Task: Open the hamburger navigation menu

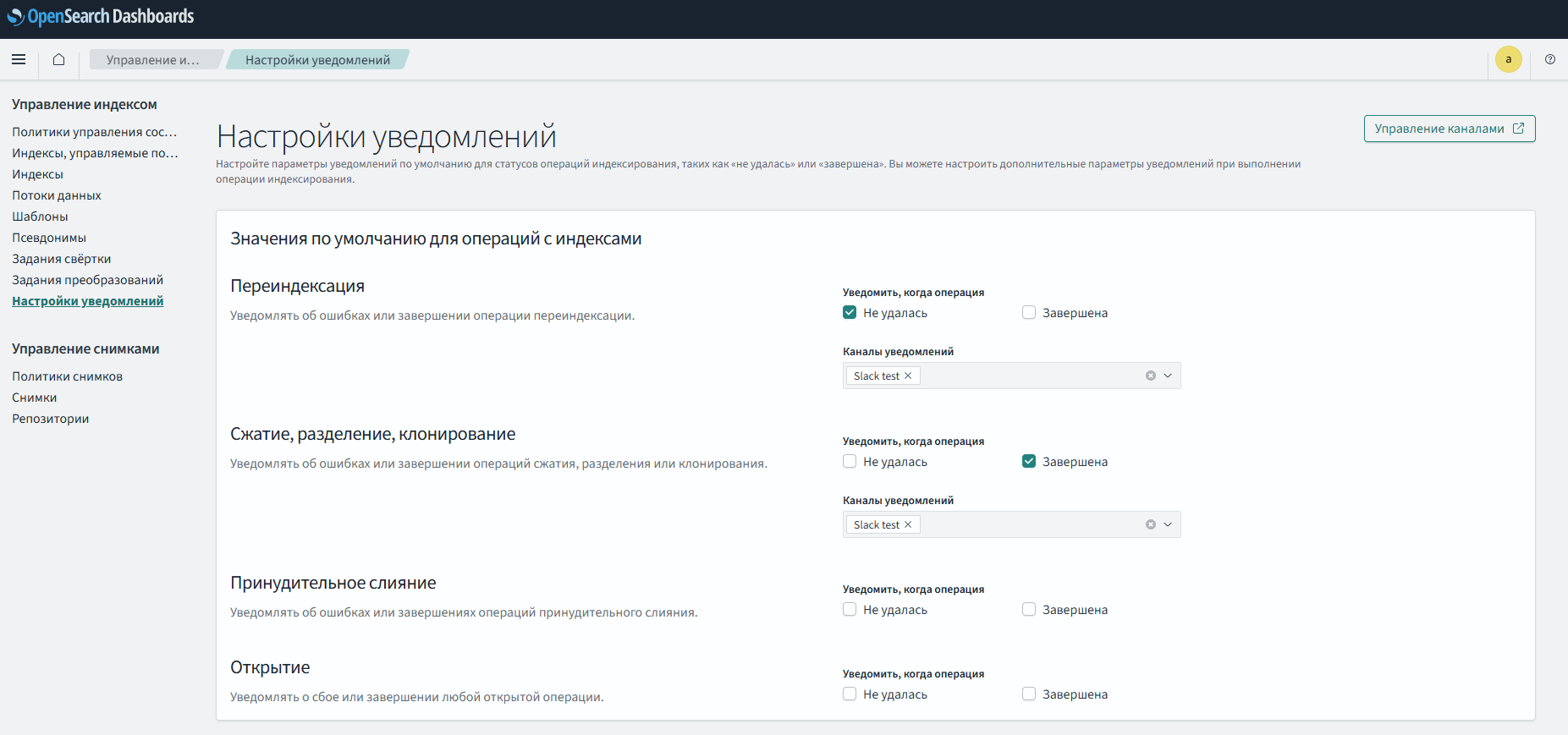Action: point(19,59)
